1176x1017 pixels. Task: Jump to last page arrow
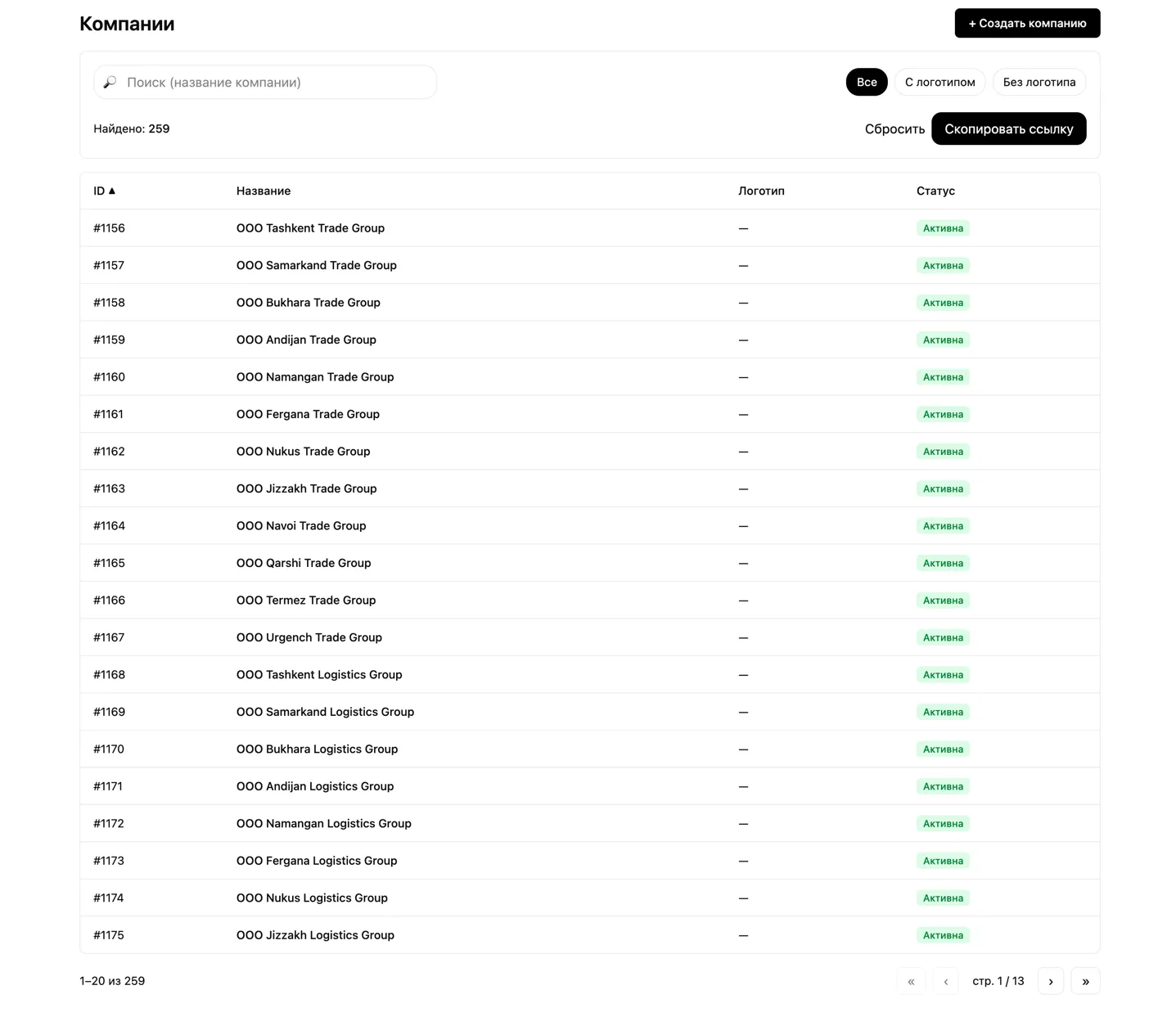point(1085,981)
